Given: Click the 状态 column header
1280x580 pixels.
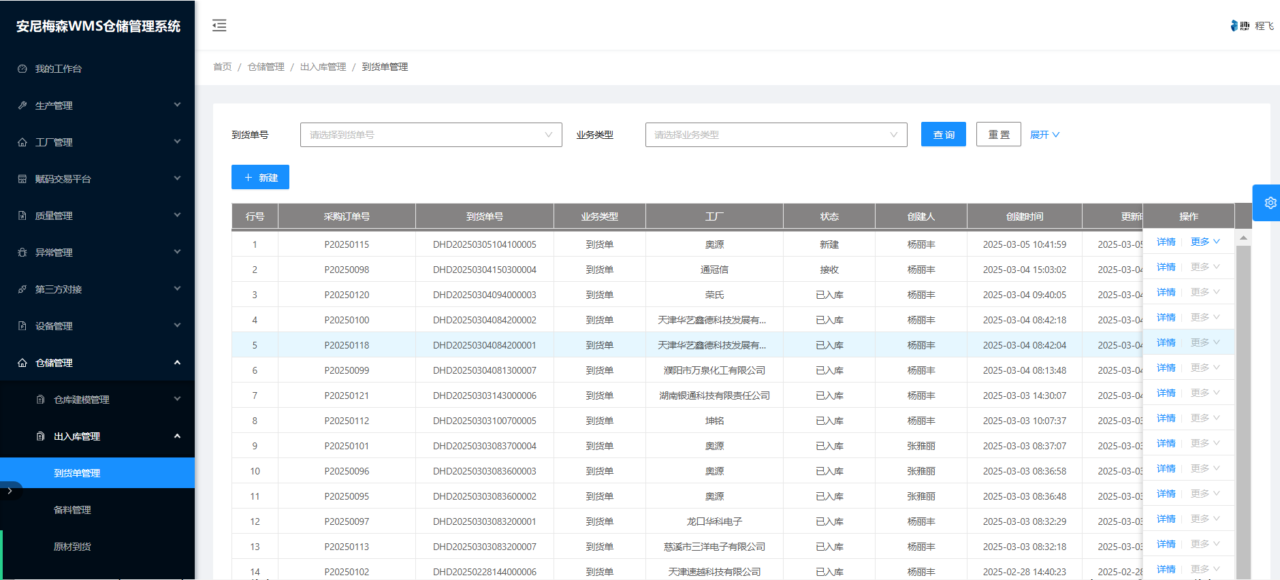Looking at the screenshot, I should (830, 216).
